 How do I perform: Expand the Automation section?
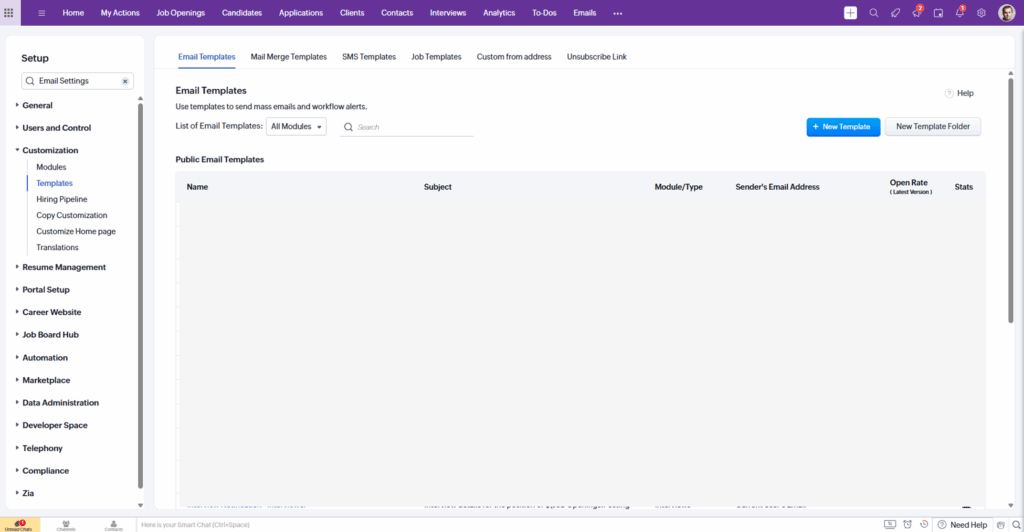pyautogui.click(x=45, y=357)
